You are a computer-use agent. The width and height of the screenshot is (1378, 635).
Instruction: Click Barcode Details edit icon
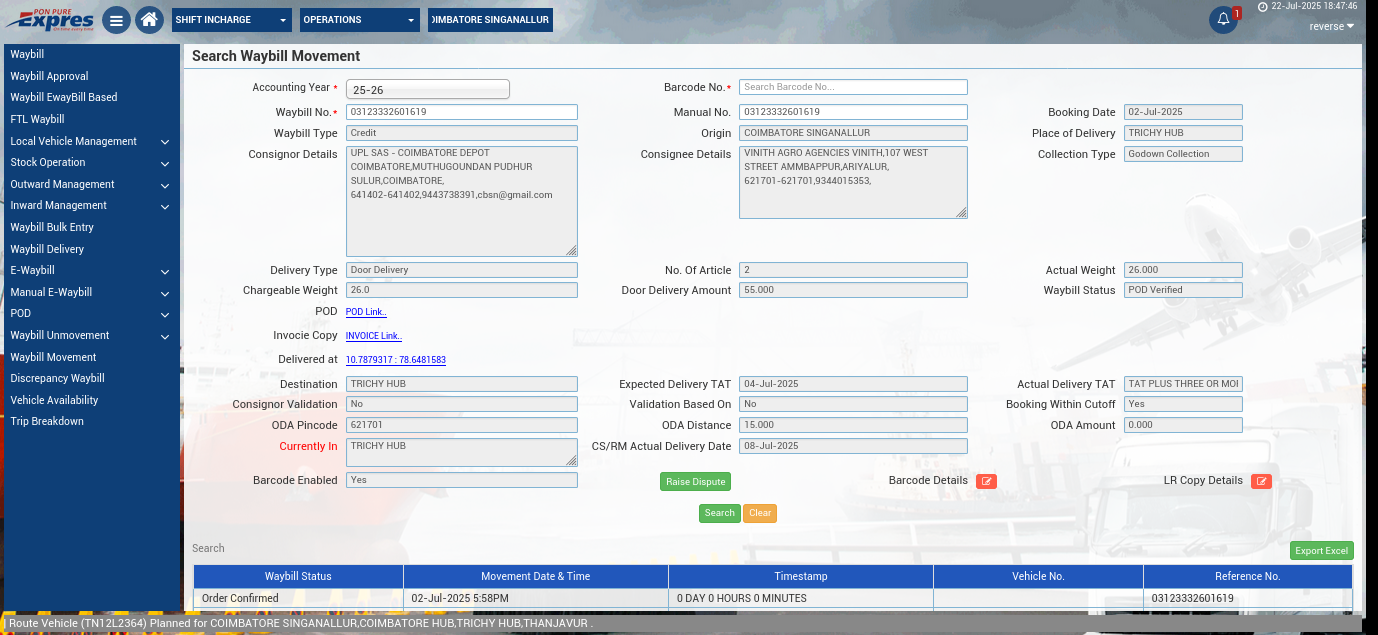(x=986, y=482)
